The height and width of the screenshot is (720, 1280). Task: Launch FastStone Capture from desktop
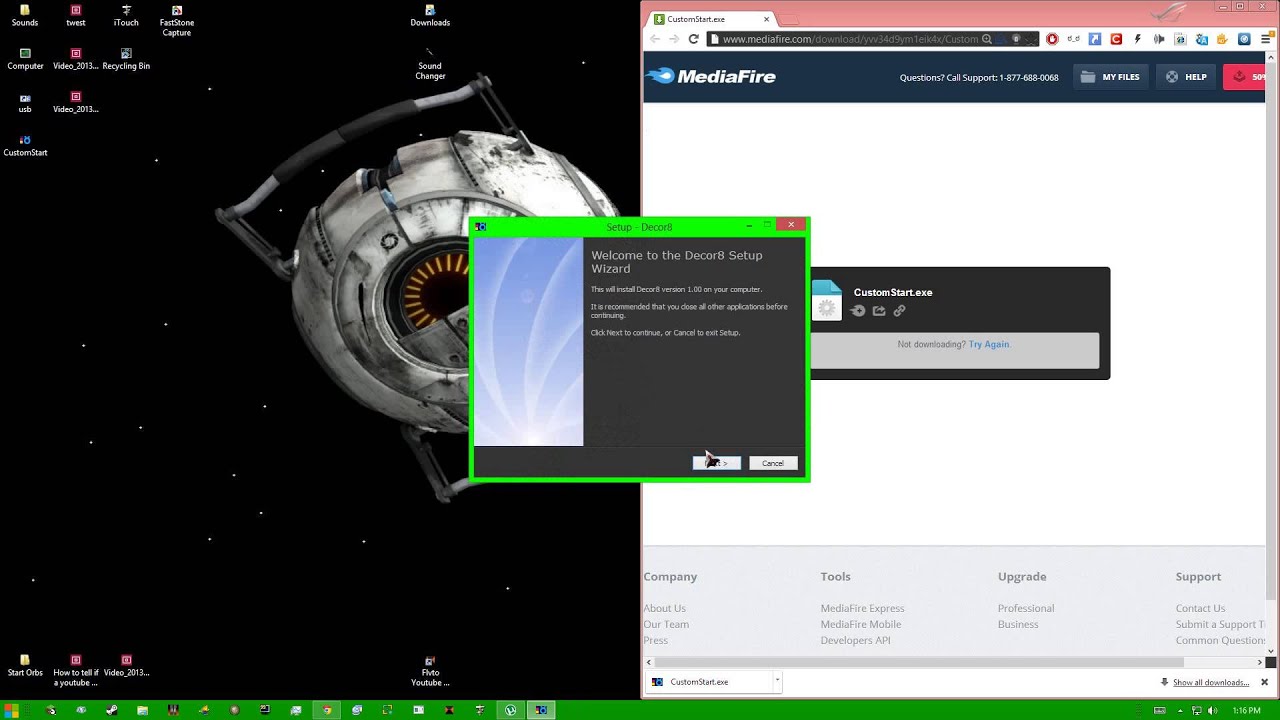177,20
